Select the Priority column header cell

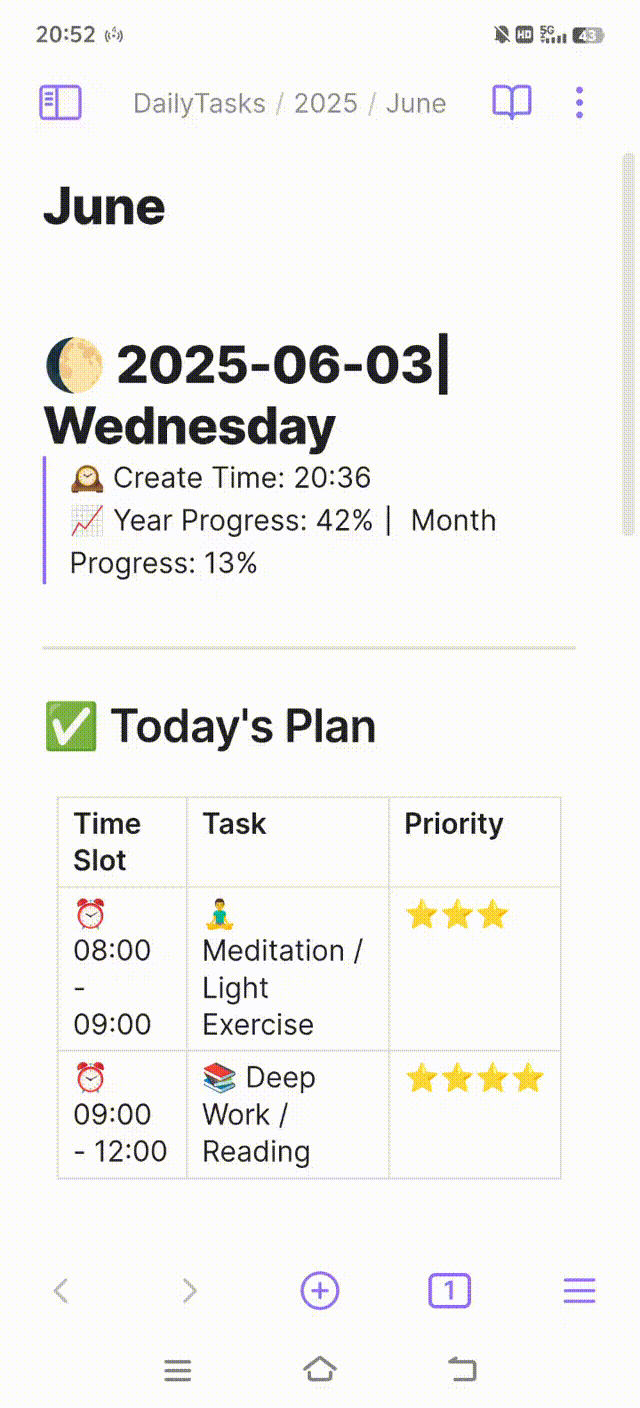click(x=475, y=842)
